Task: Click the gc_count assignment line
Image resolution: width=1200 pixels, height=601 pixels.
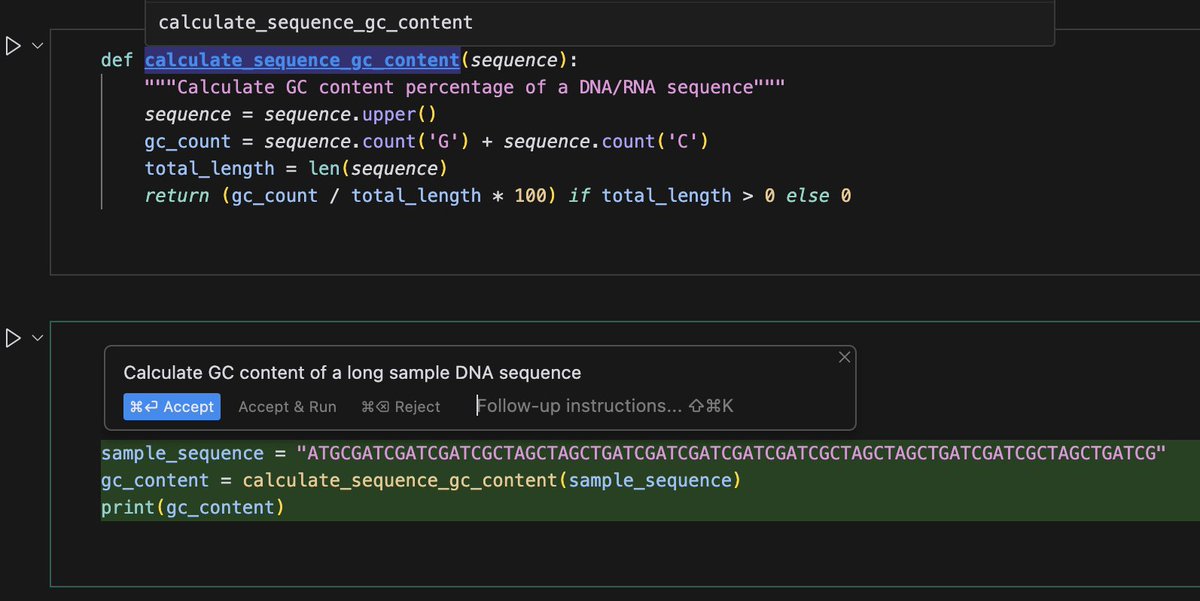Action: (x=427, y=141)
